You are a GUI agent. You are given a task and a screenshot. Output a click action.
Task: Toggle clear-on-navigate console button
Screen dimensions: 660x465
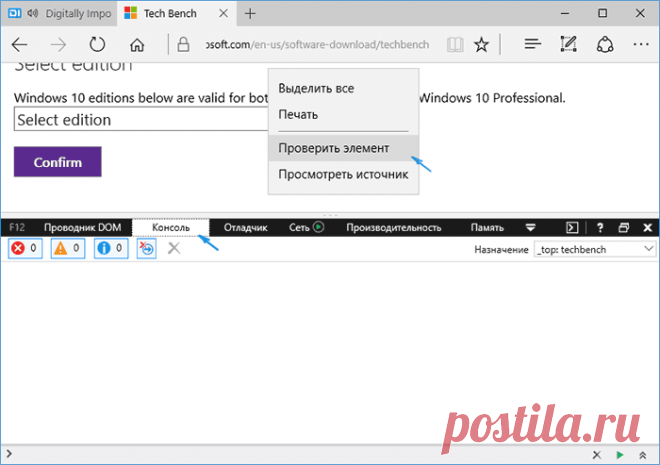(x=146, y=248)
